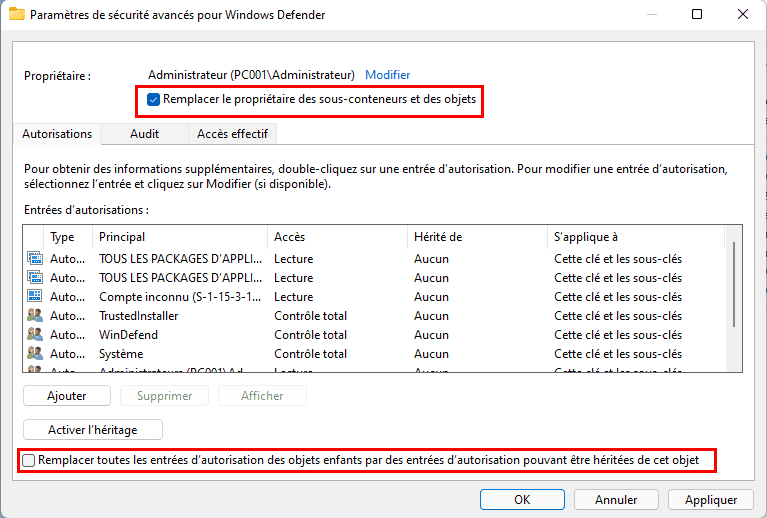Sort by the S'applique à column header

635,237
